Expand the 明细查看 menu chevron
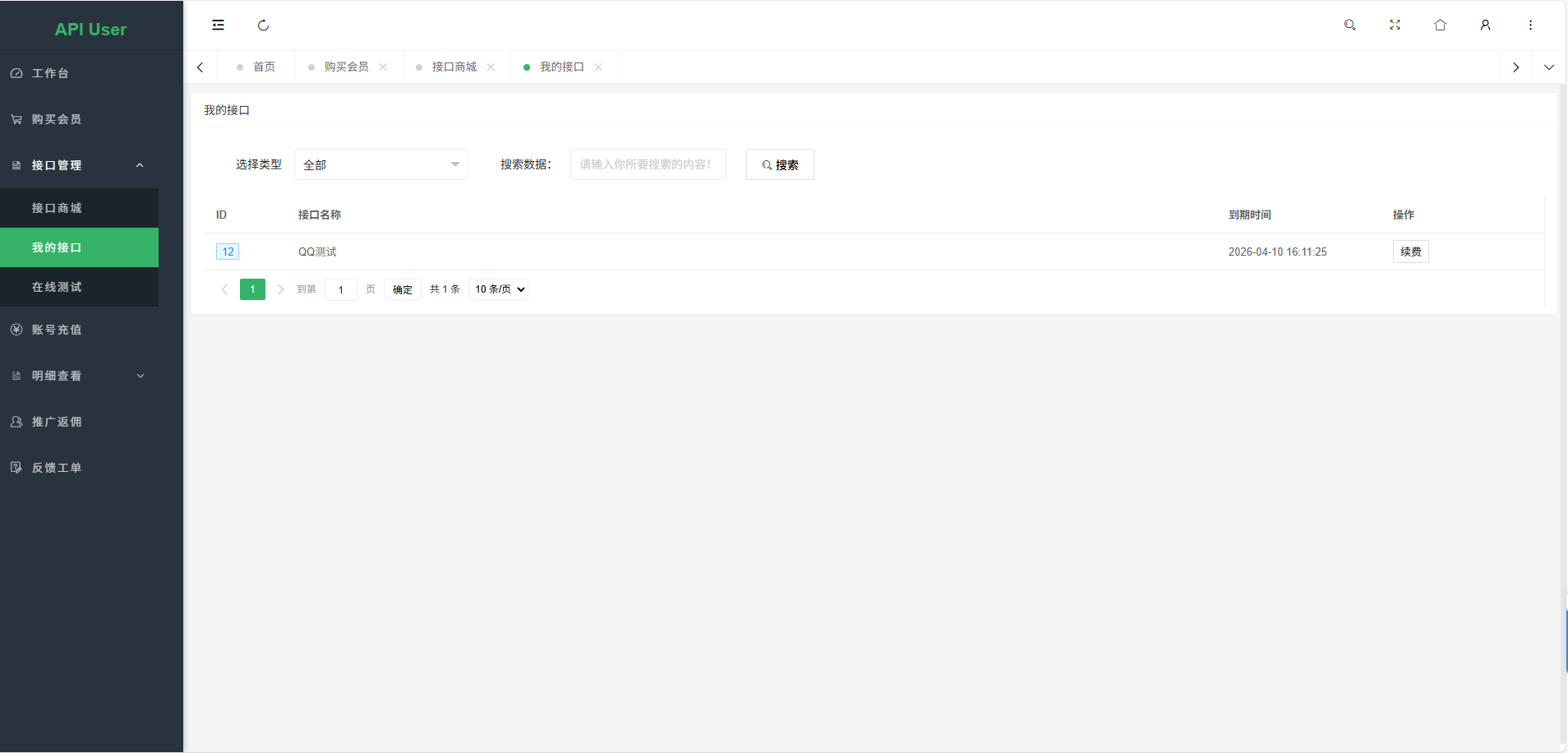1568x753 pixels. pos(141,376)
